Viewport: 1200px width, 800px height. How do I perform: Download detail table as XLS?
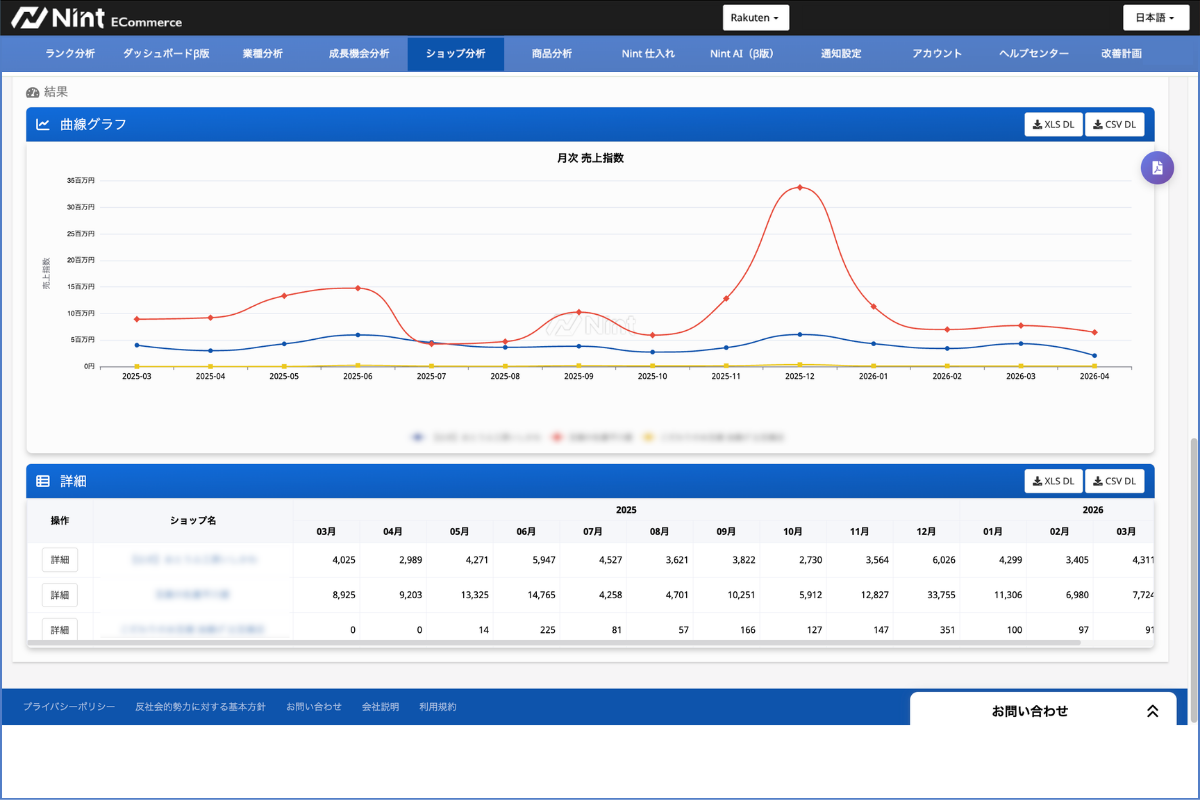point(1053,481)
